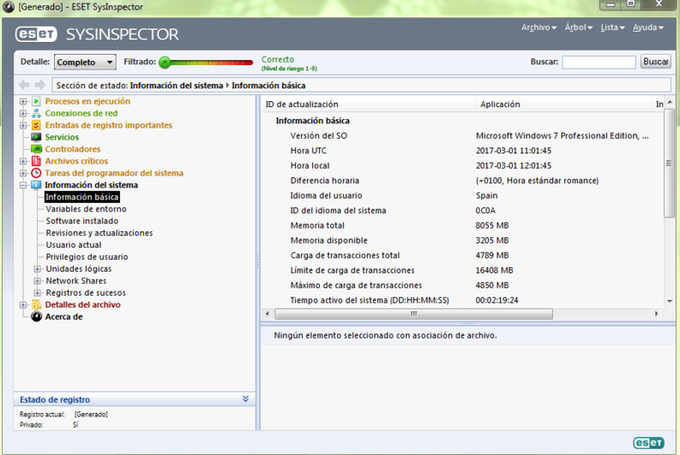
Task: Click the Versión del SO row
Action: (x=462, y=136)
